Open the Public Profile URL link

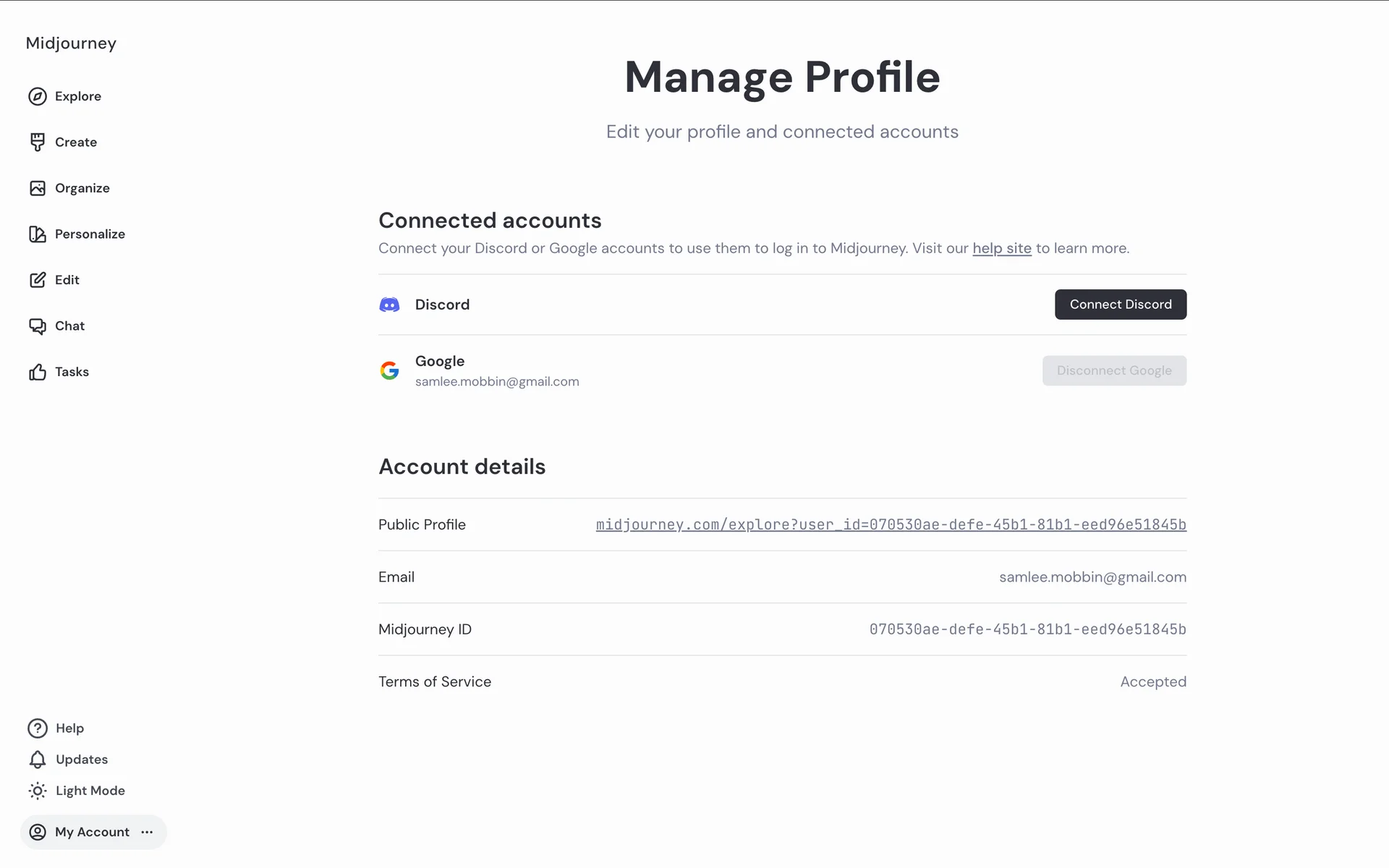coord(891,524)
